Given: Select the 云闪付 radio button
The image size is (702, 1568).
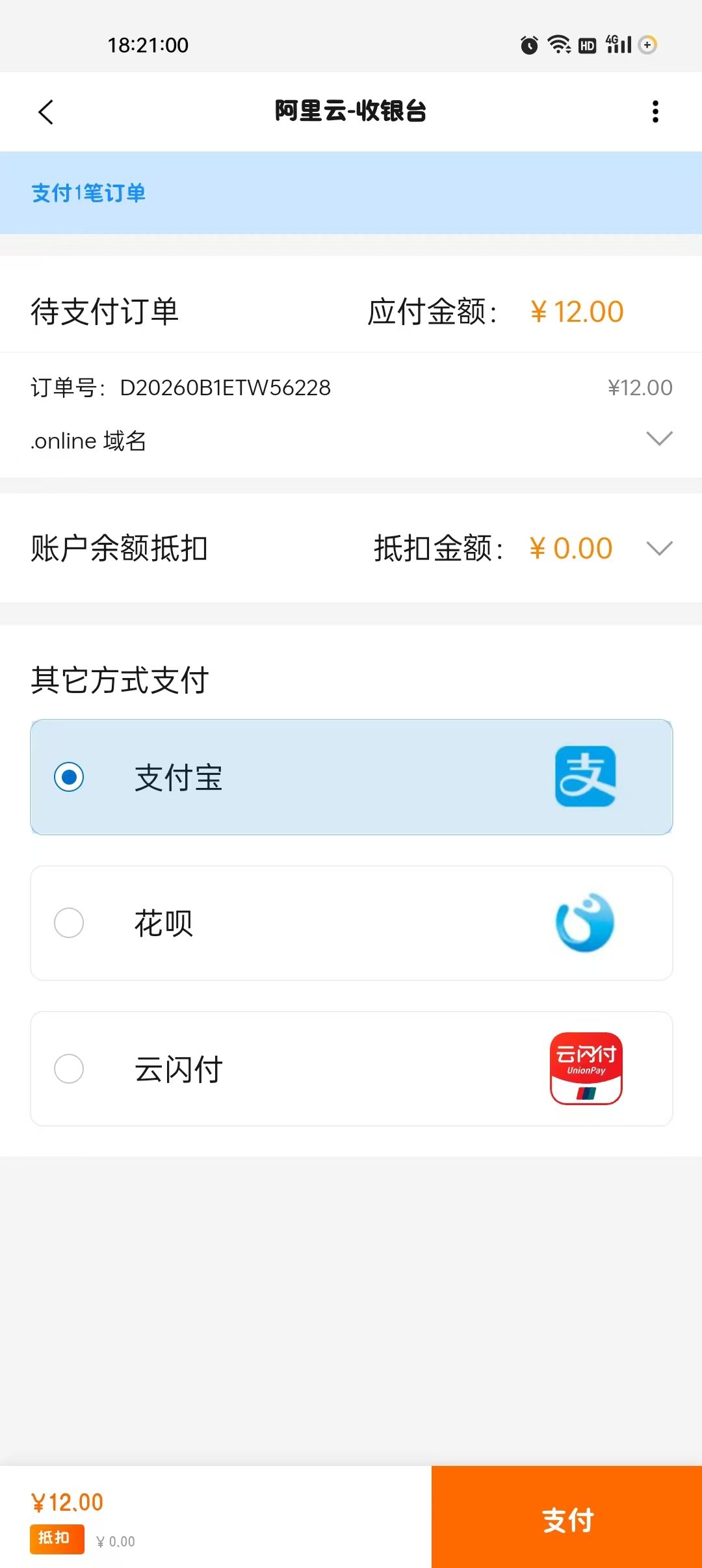Looking at the screenshot, I should 69,1068.
